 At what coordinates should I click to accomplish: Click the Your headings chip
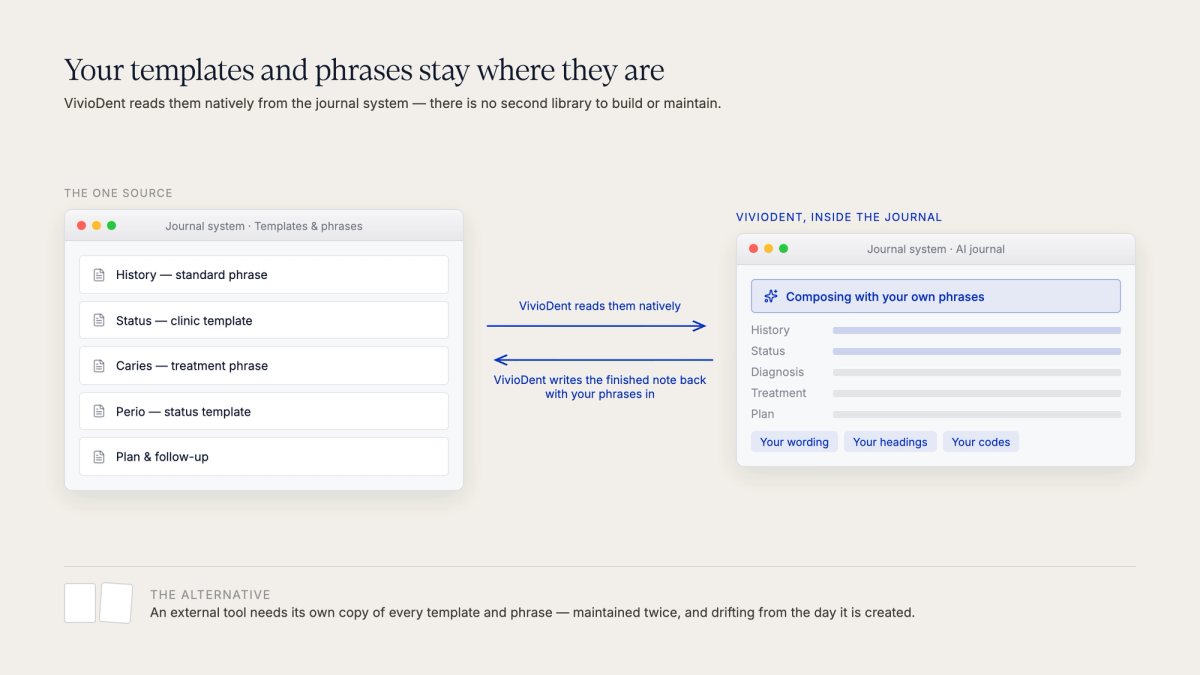890,442
